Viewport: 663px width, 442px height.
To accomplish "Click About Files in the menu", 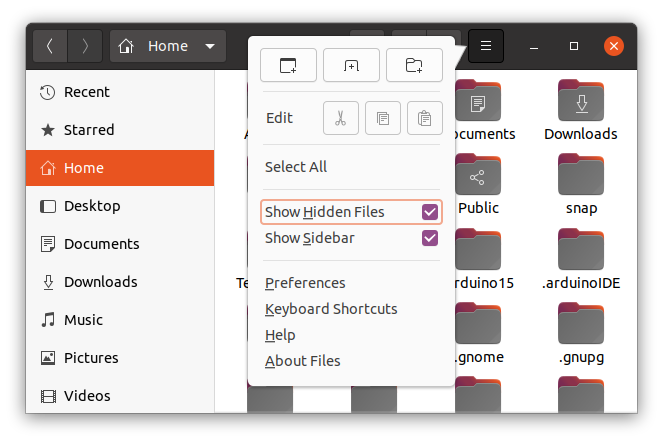I will pos(302,361).
